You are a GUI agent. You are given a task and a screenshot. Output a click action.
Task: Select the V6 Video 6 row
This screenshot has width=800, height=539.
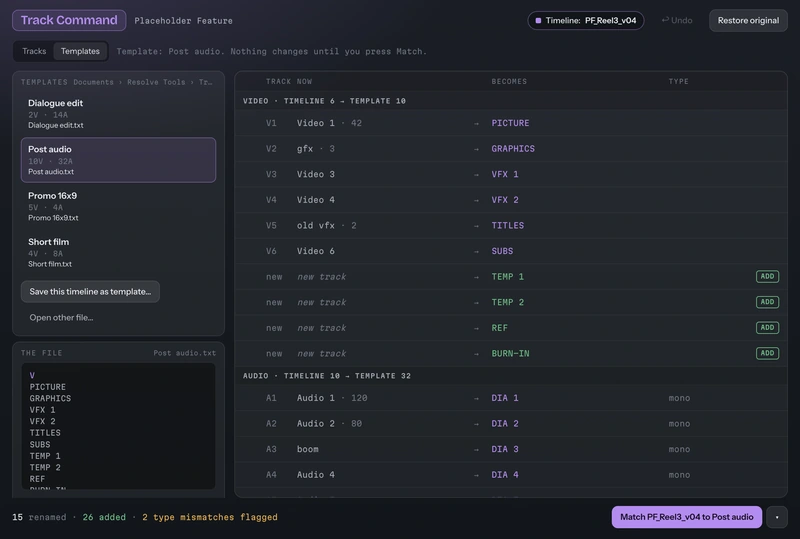[511, 251]
